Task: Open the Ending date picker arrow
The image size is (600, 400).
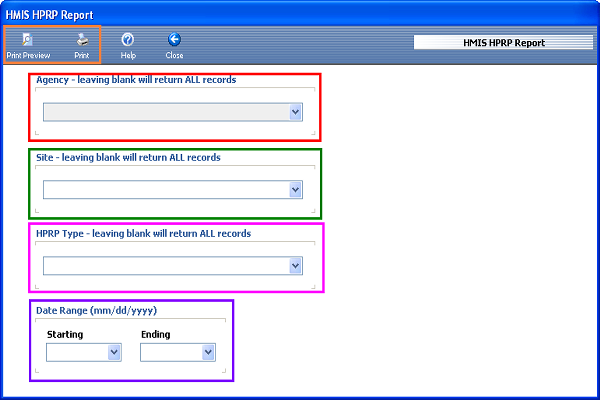Action: point(208,352)
